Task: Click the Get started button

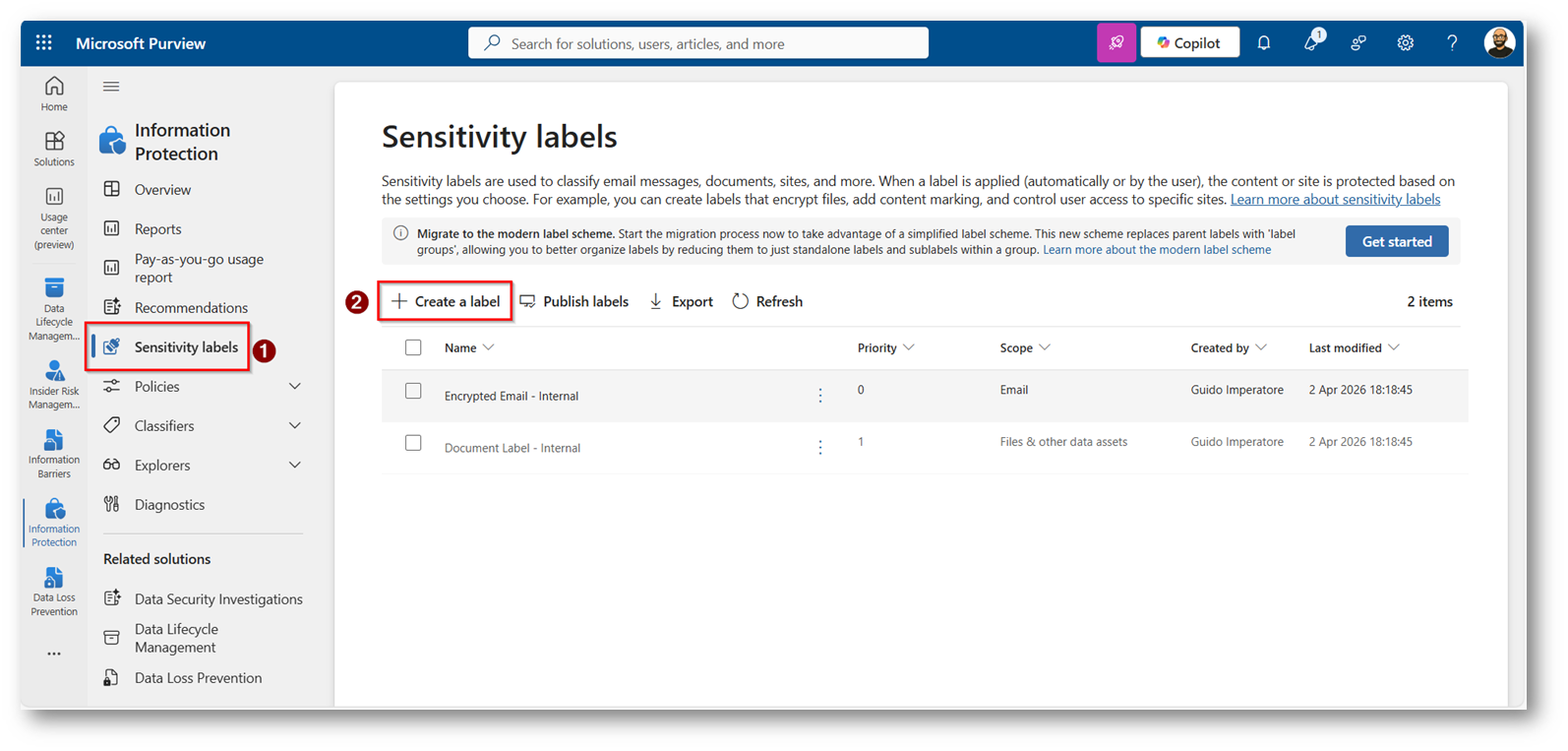Action: [1396, 241]
